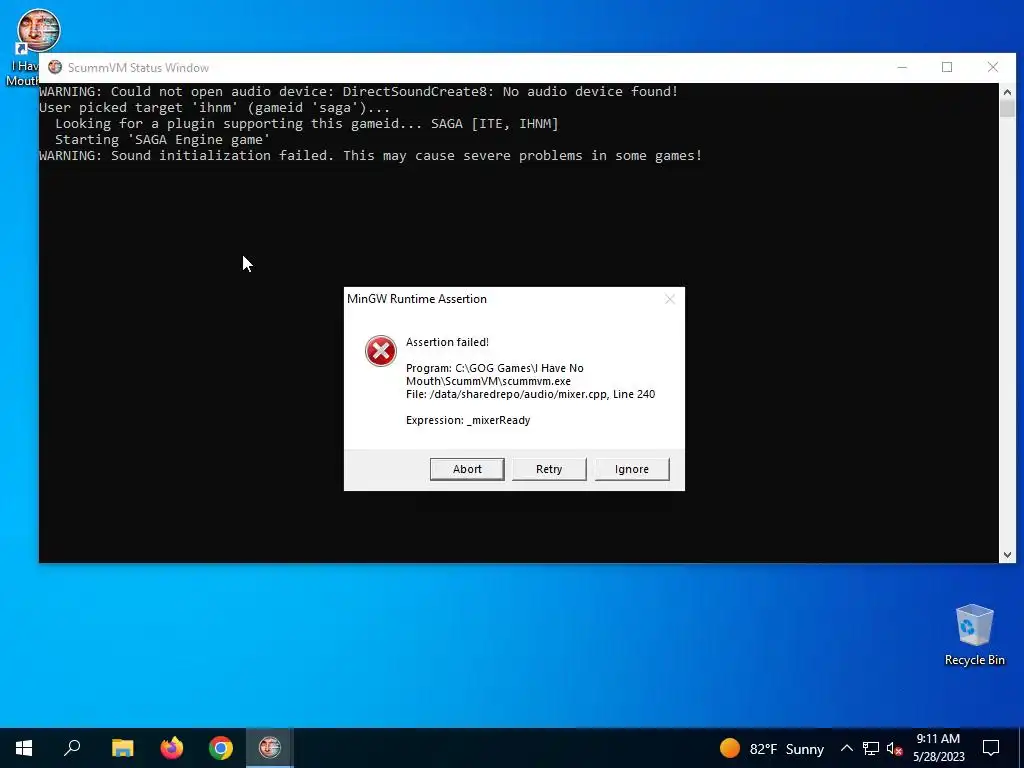The image size is (1024, 768).
Task: Click the ScummVM Status Window title icon
Action: point(55,67)
